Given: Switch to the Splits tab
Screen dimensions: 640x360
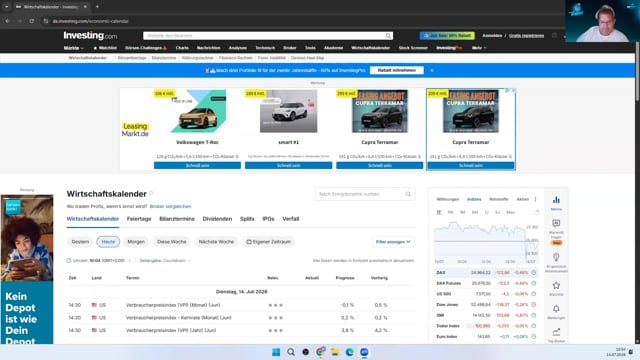Looking at the screenshot, I should click(247, 219).
